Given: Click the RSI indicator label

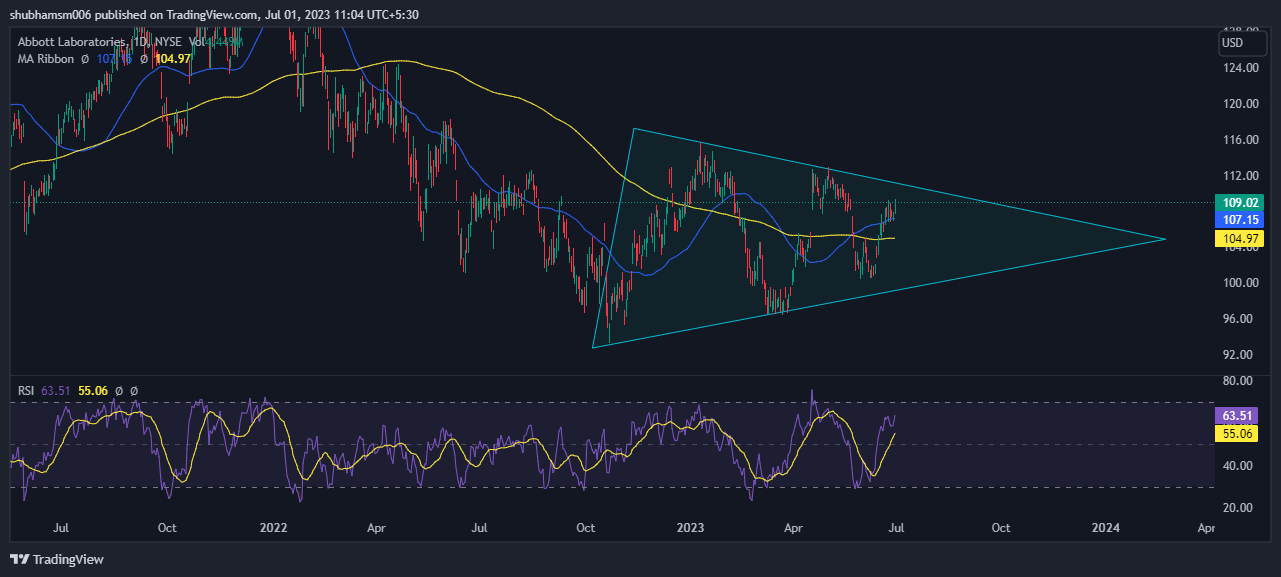Looking at the screenshot, I should click(27, 390).
